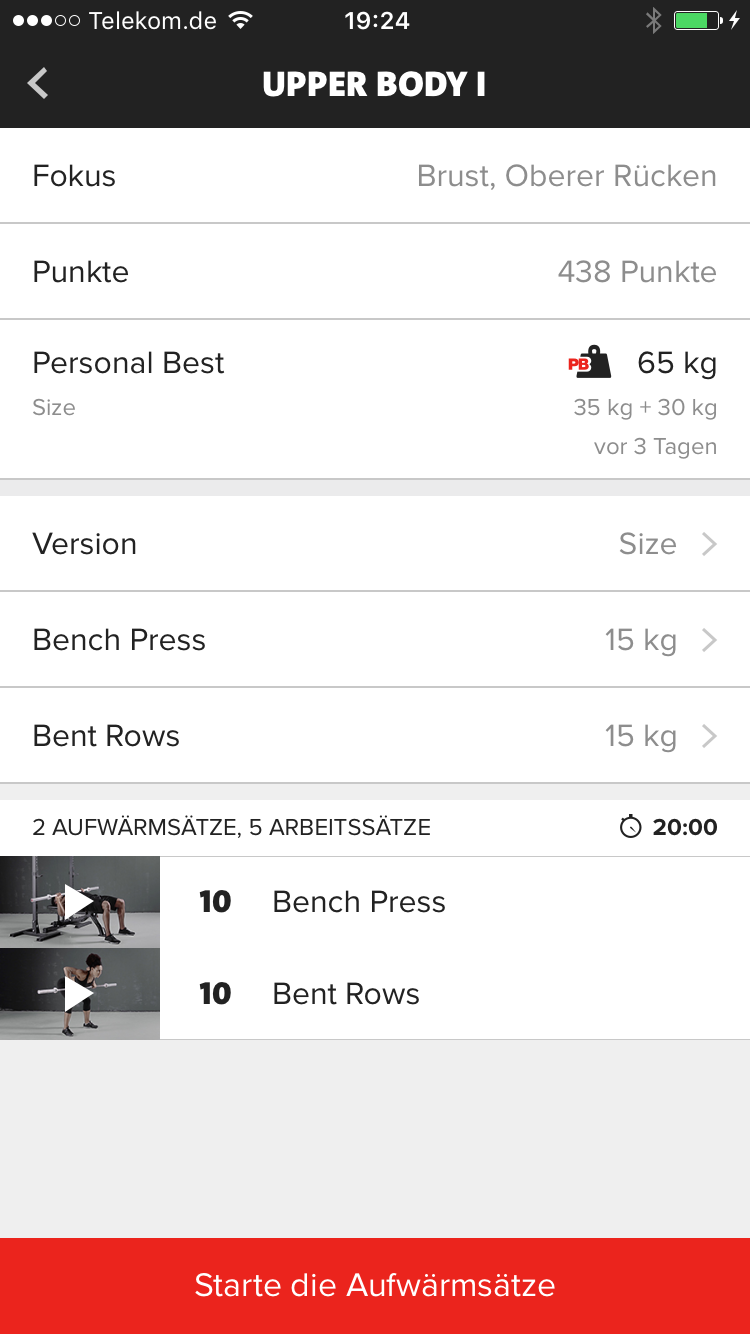This screenshot has height=1334, width=750.
Task: Tap the Bent Rows 15 kg value
Action: pos(640,736)
